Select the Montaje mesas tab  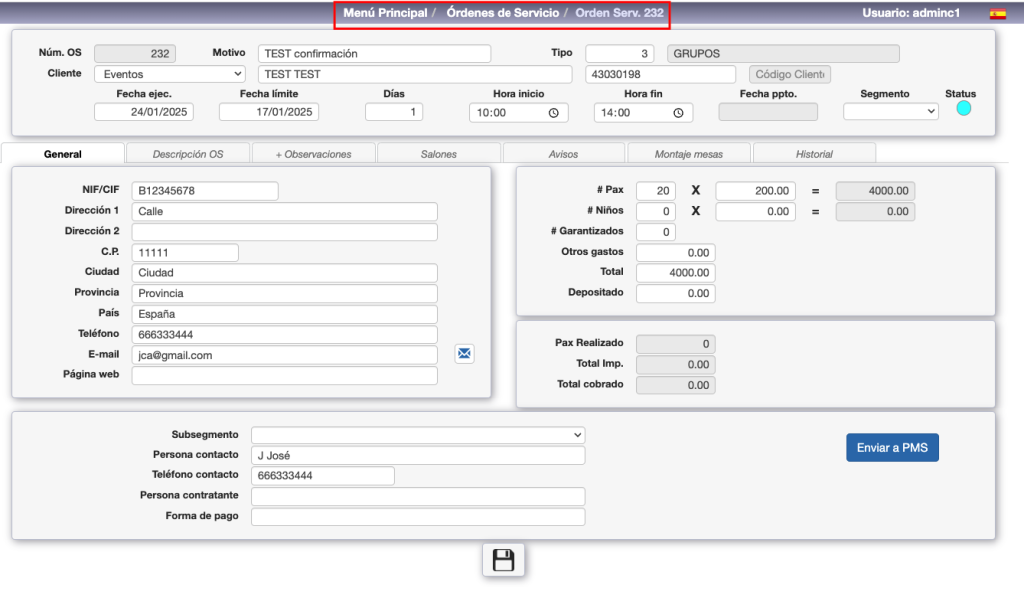[x=688, y=154]
